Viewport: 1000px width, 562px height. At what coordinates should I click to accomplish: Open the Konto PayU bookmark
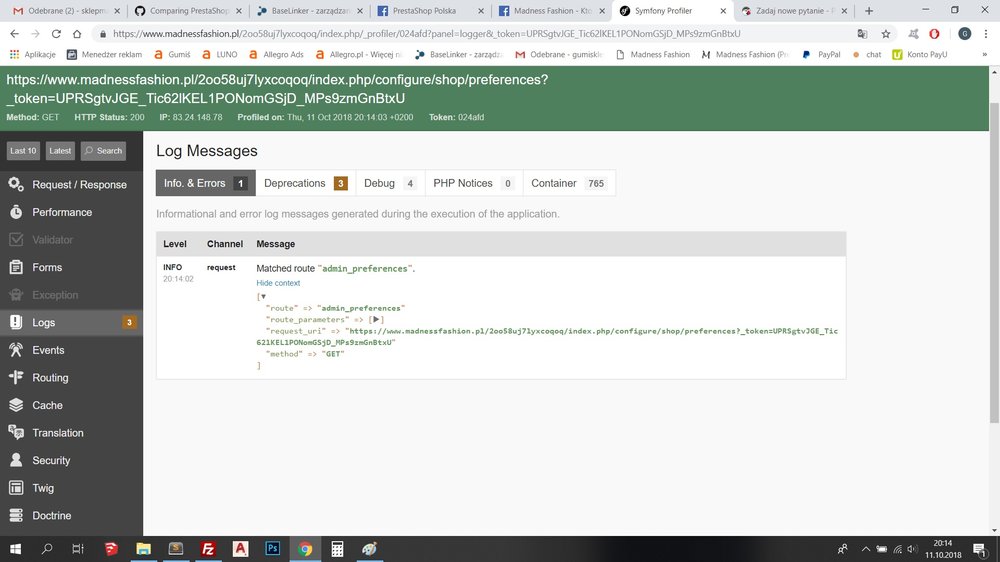(x=920, y=54)
